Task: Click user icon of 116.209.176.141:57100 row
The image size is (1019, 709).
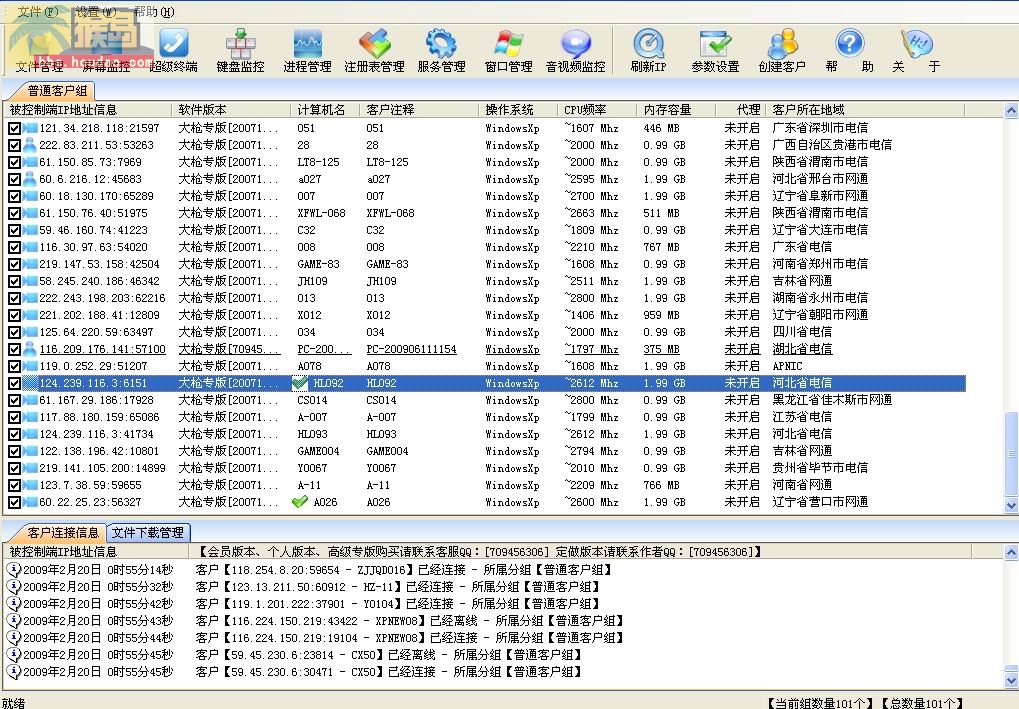Action: point(29,349)
